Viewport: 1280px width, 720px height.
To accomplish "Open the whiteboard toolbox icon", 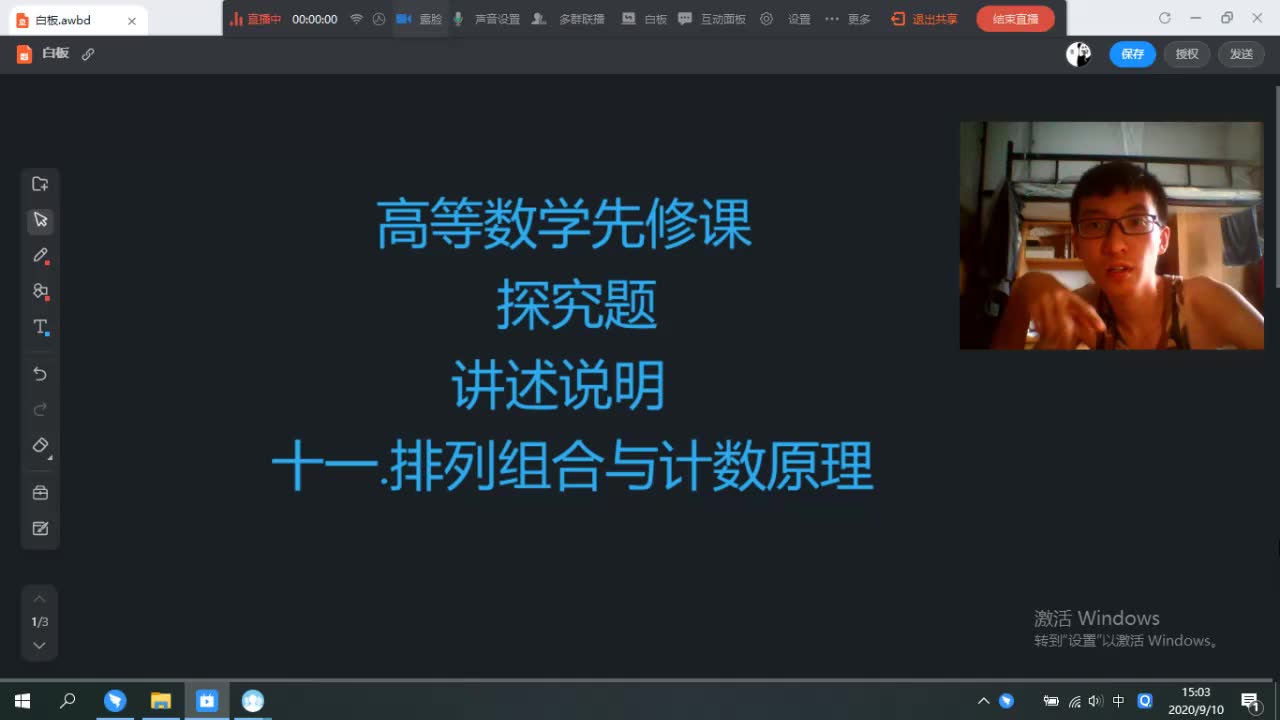I will [40, 492].
